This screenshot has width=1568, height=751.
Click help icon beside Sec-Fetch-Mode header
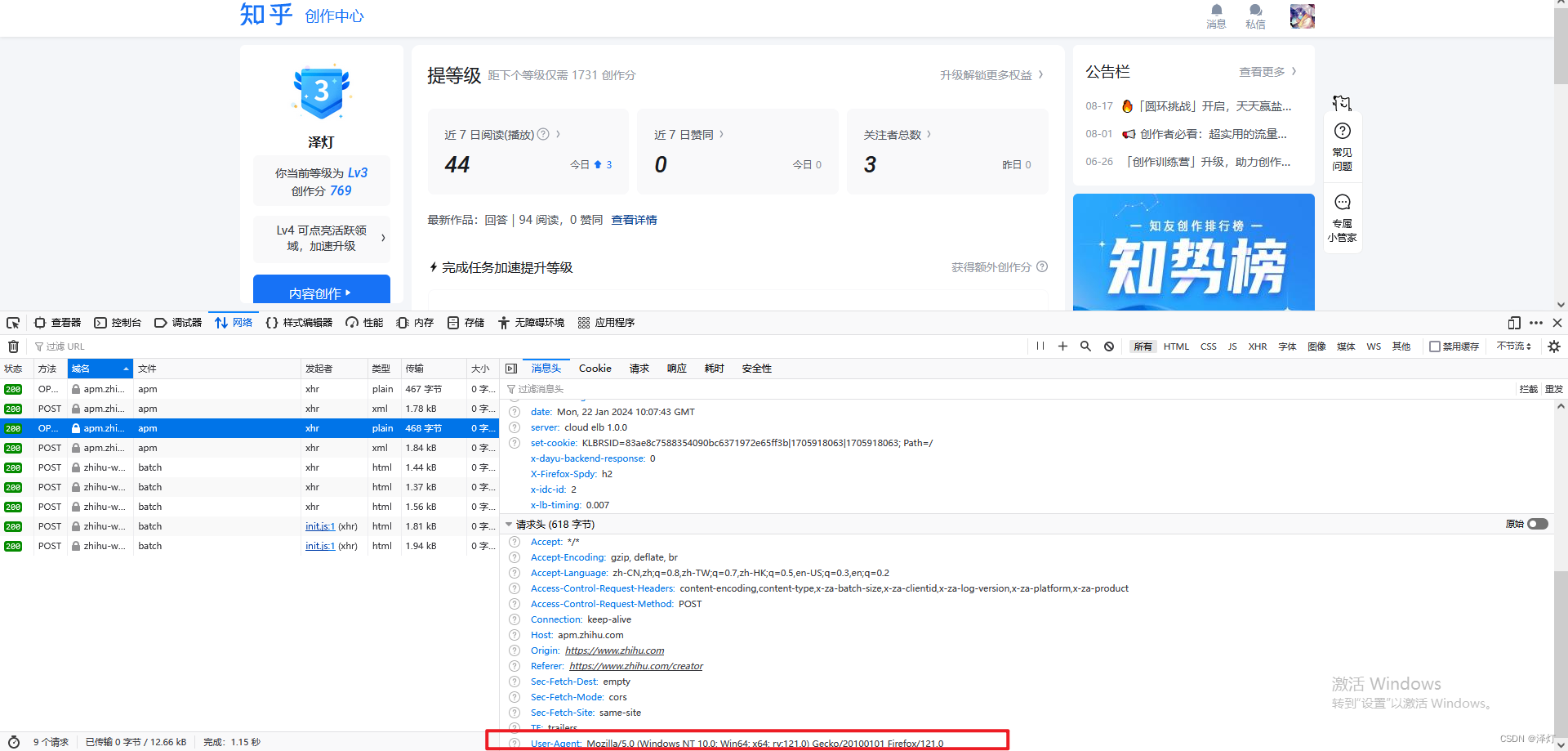[x=514, y=697]
